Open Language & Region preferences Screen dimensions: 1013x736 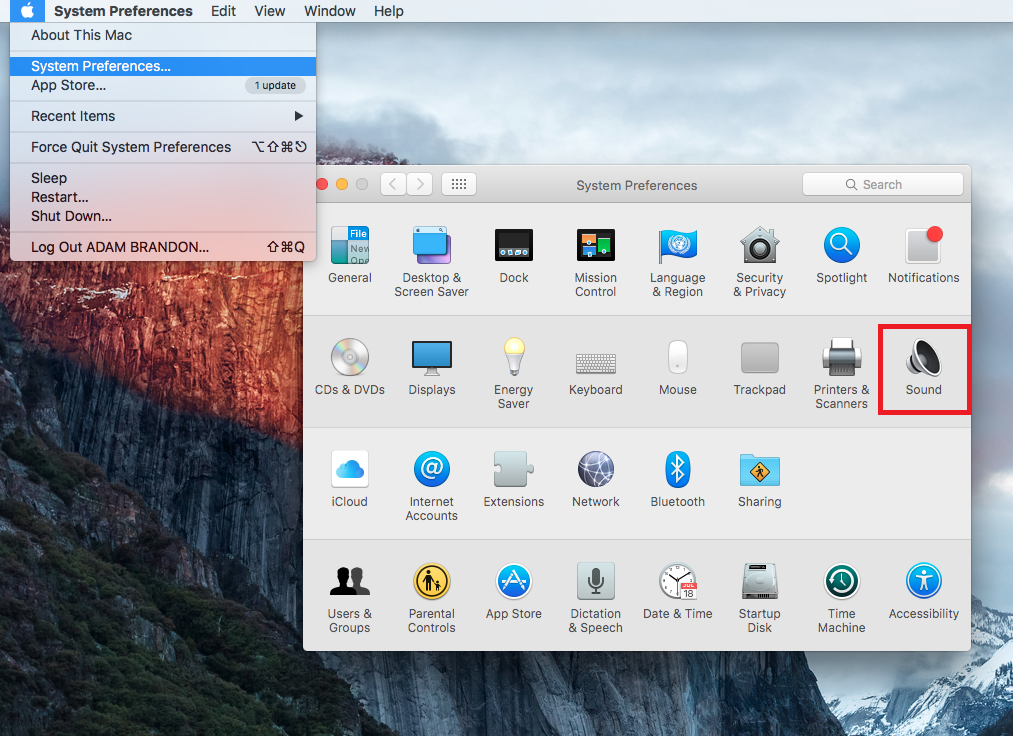[678, 262]
